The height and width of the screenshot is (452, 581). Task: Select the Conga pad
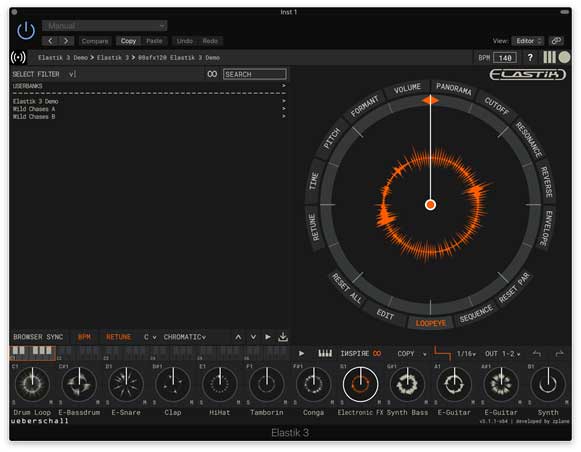click(313, 384)
